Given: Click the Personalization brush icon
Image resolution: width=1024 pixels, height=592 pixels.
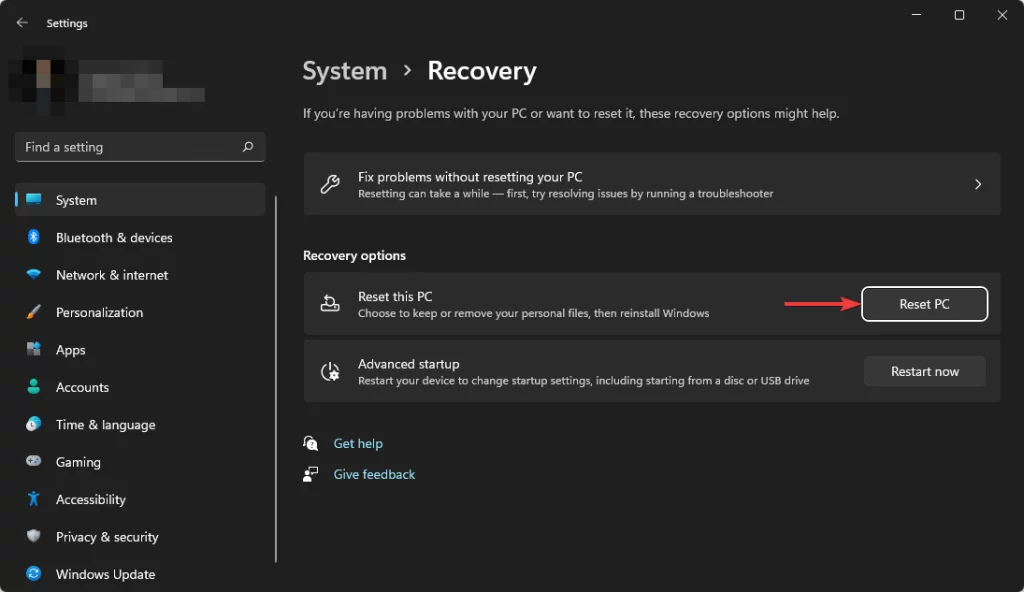Looking at the screenshot, I should (31, 312).
